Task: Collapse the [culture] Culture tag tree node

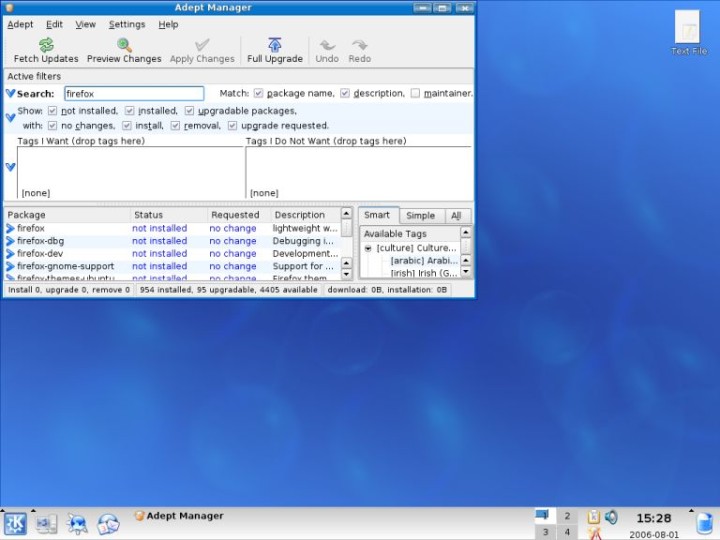Action: (368, 248)
